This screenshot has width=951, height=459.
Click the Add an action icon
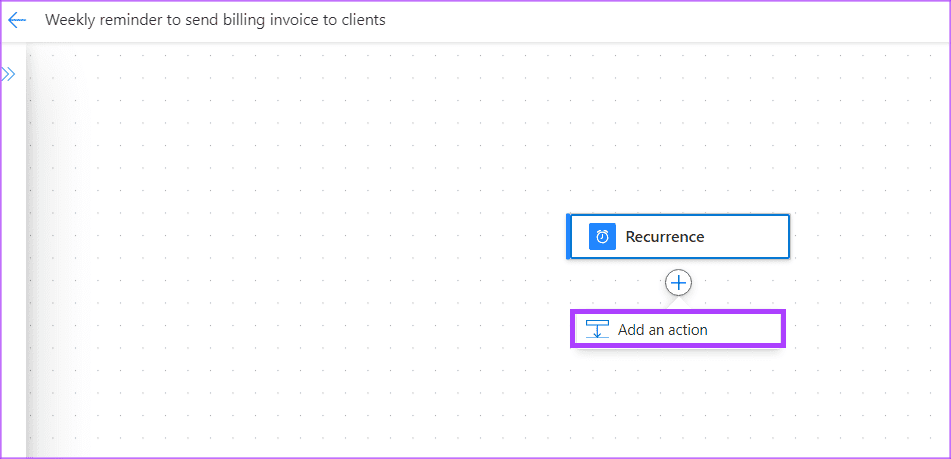coord(597,329)
